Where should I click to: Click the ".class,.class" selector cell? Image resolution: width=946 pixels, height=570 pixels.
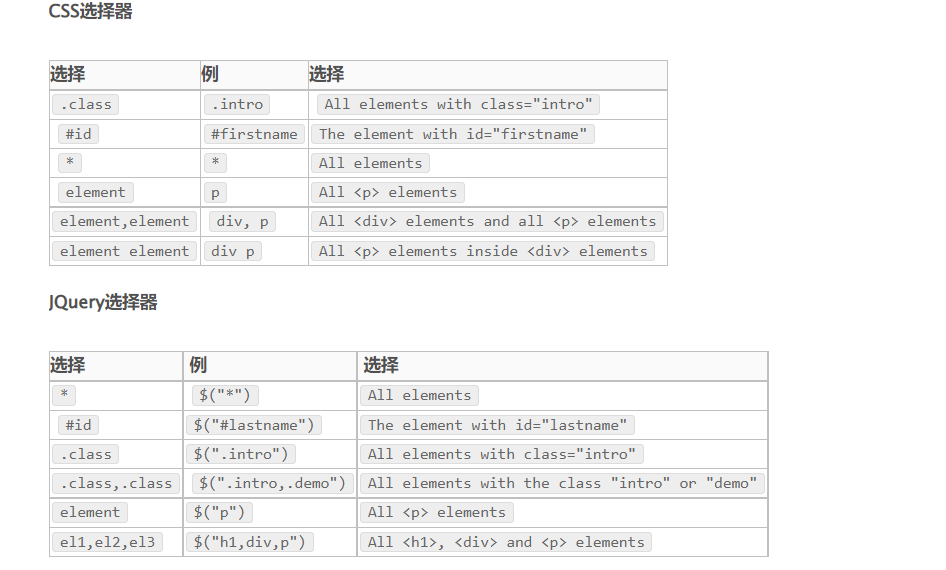tap(116, 483)
